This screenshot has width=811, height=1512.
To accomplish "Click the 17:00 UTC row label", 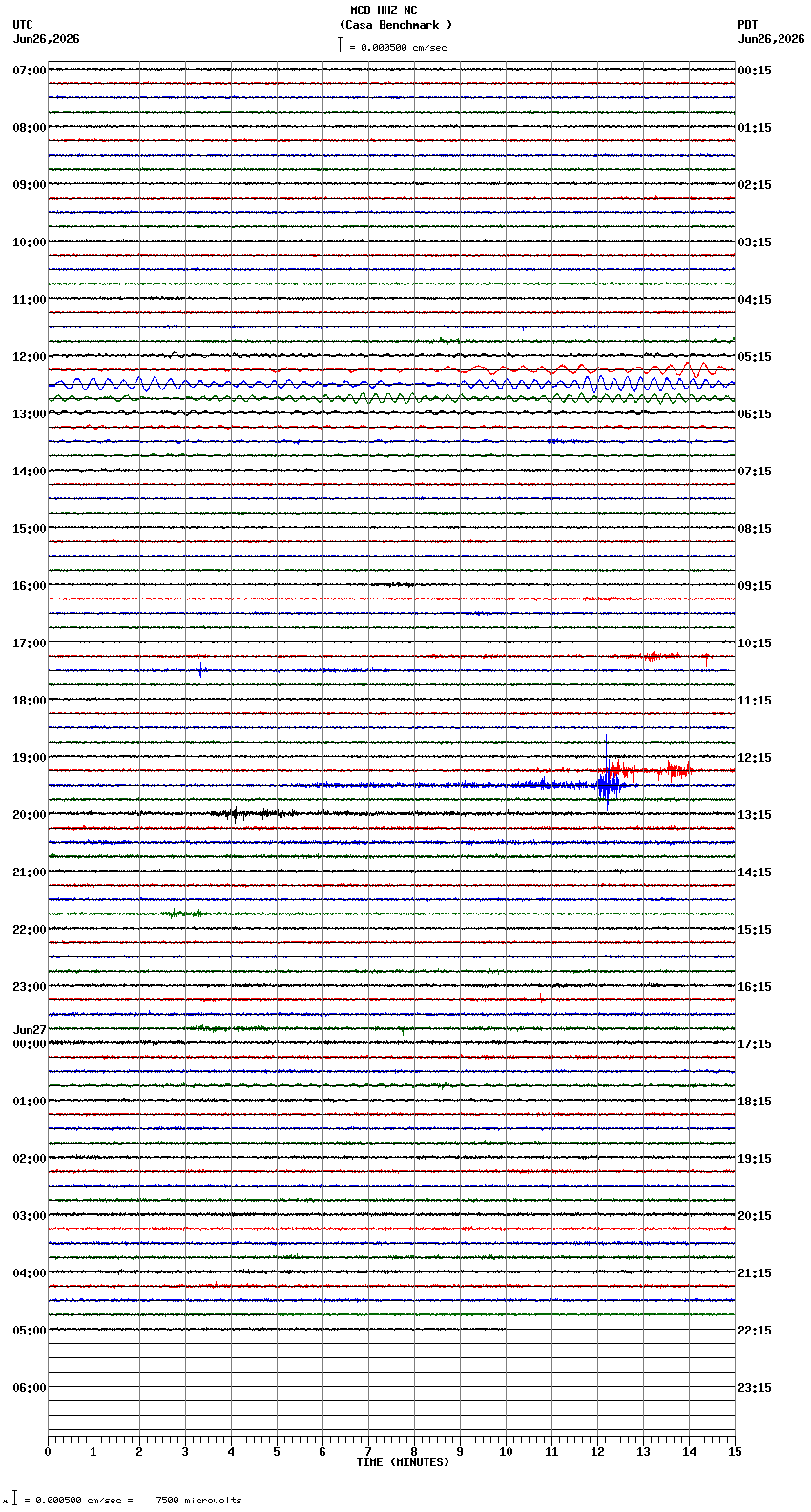I will click(x=30, y=643).
